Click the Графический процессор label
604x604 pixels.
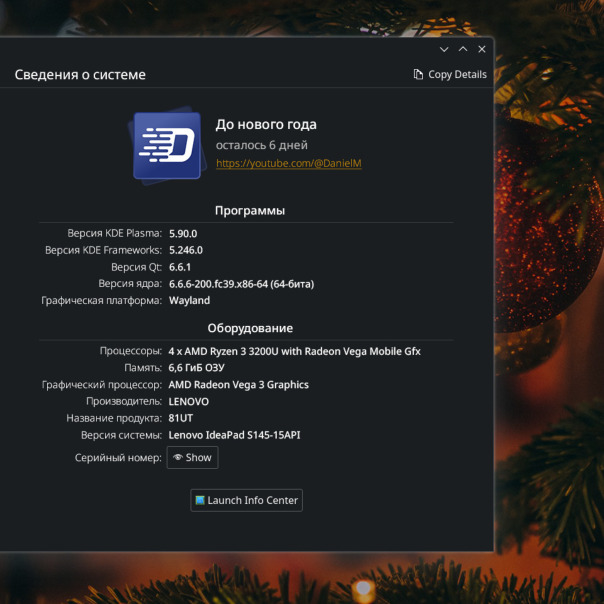pyautogui.click(x=102, y=385)
